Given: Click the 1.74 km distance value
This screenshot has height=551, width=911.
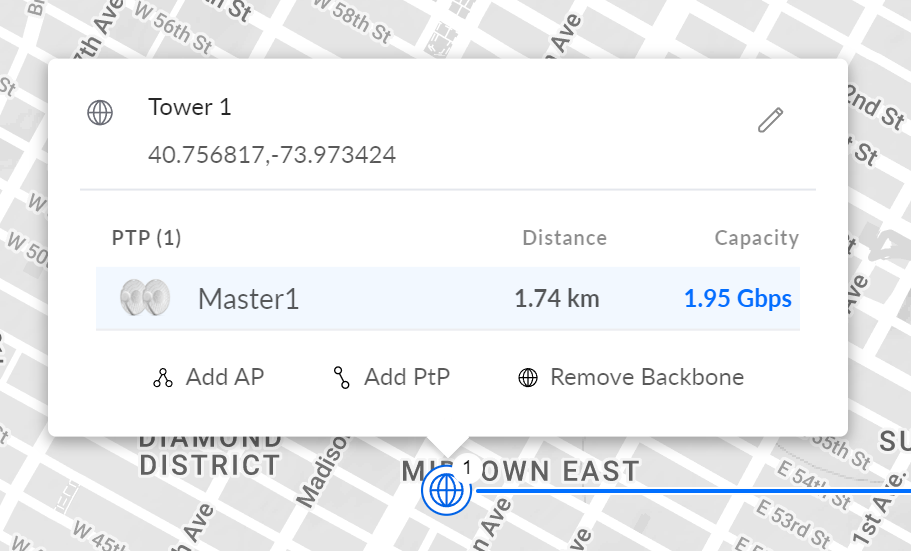Looking at the screenshot, I should click(x=557, y=298).
